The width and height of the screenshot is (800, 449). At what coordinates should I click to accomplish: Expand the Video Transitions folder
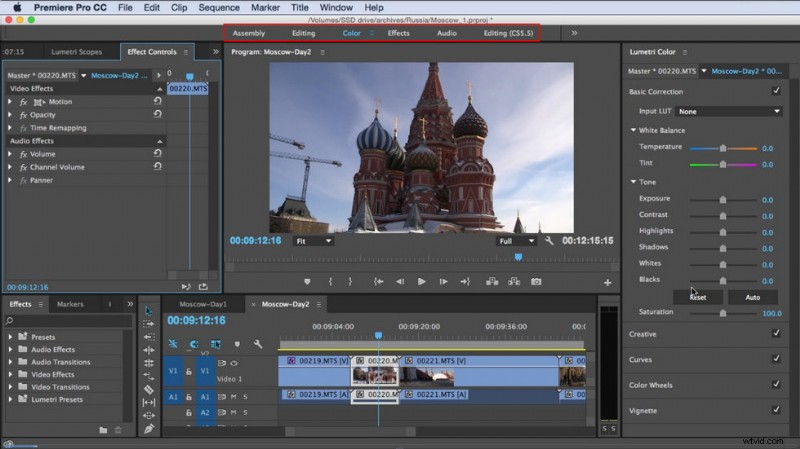point(10,387)
